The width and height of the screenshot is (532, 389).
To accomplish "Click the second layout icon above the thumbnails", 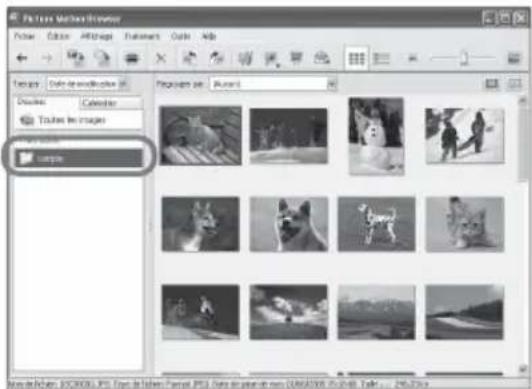I will pyautogui.click(x=514, y=83).
